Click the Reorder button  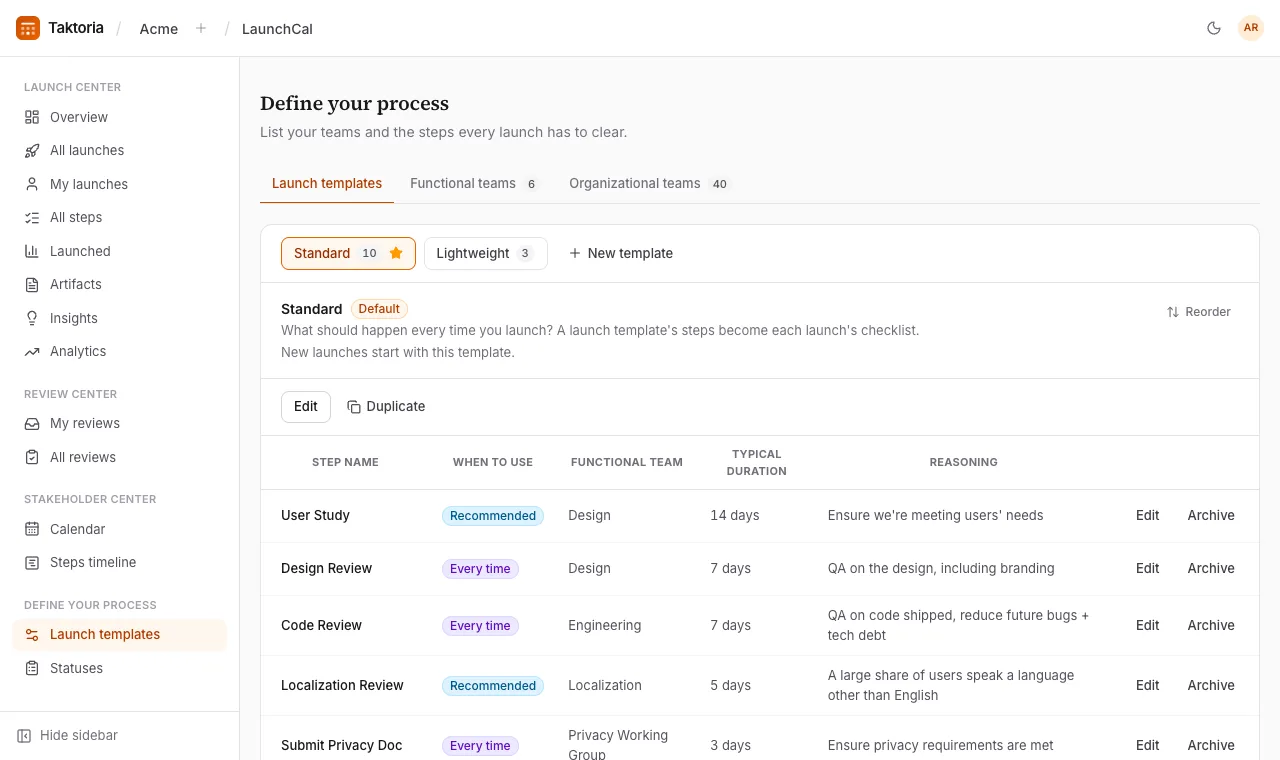(x=1198, y=312)
